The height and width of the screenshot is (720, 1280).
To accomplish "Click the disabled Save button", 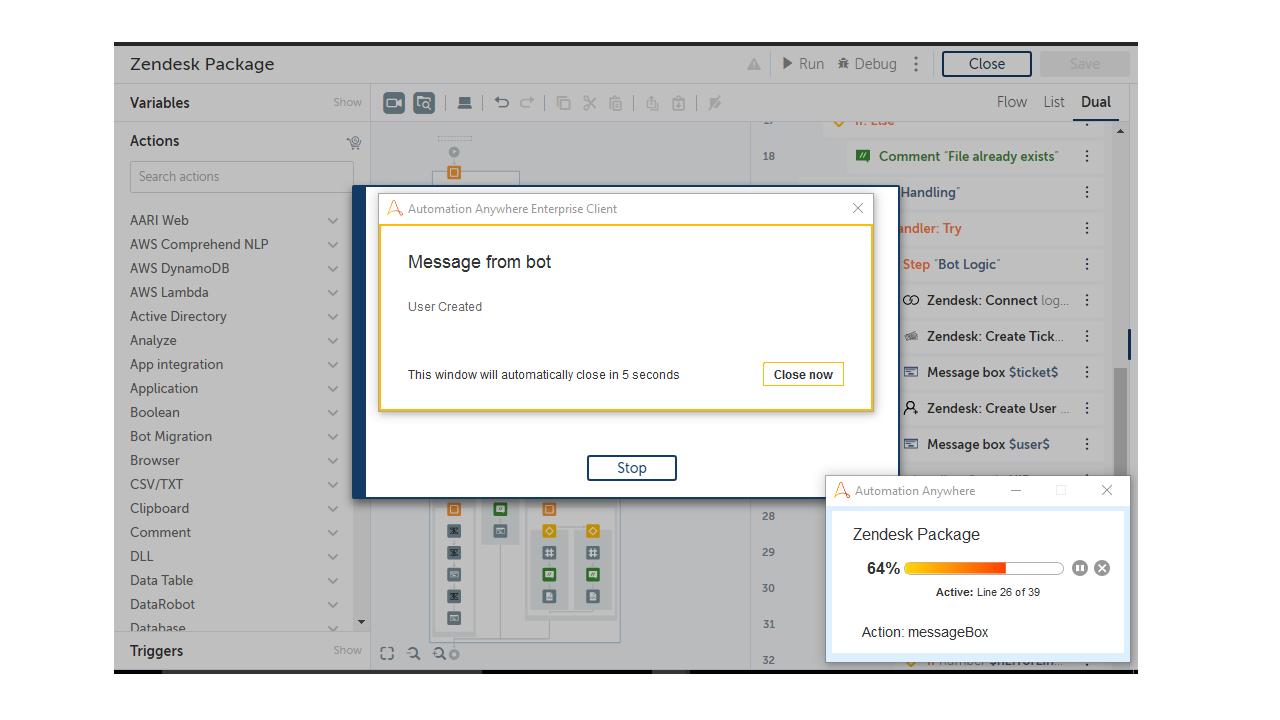I will click(x=1085, y=64).
